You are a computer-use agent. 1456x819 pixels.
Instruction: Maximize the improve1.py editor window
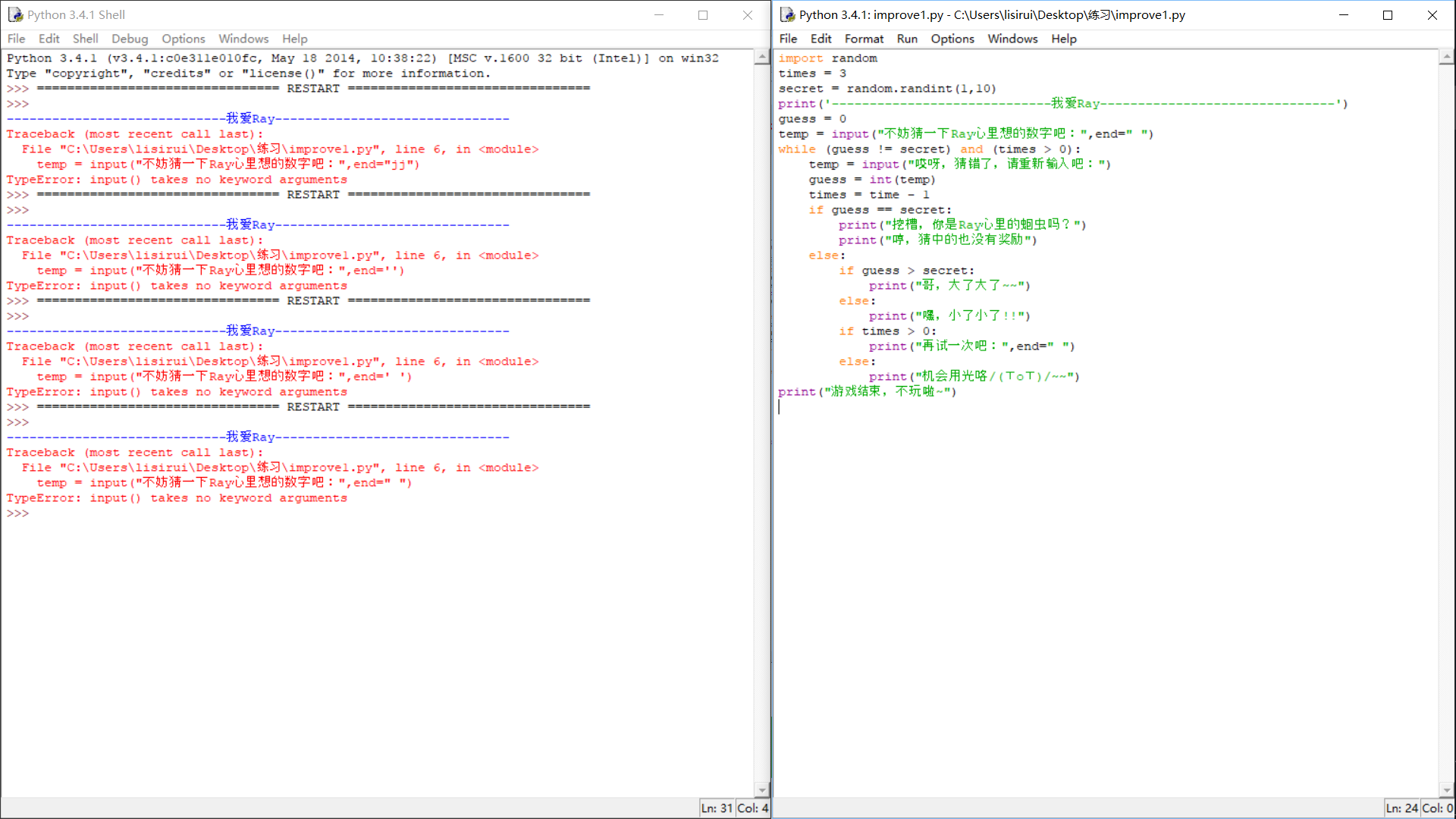pos(1388,15)
